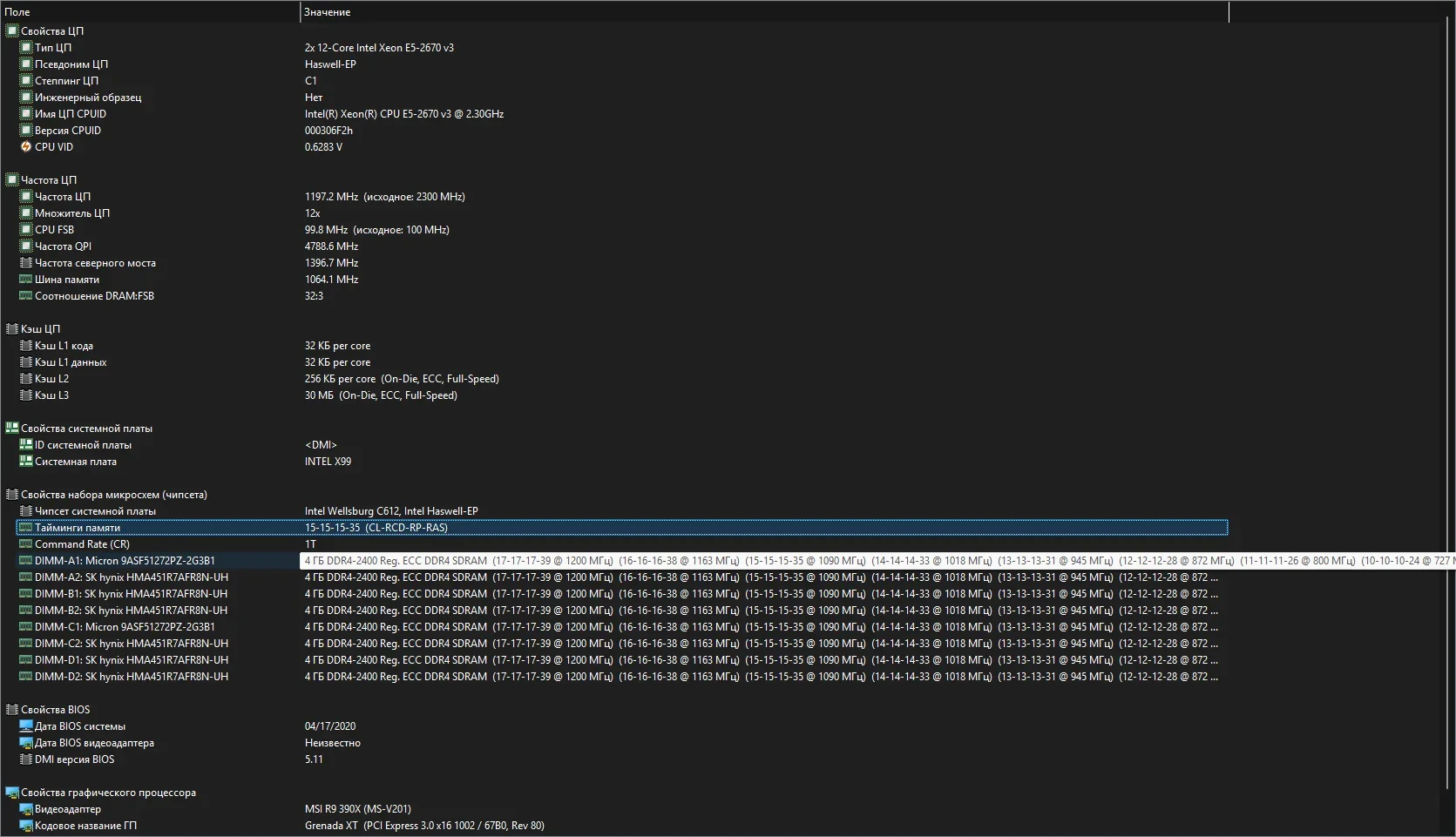Click the QPI frequency value 4788.6 MHz
Image resolution: width=1456 pixels, height=837 pixels.
point(331,246)
